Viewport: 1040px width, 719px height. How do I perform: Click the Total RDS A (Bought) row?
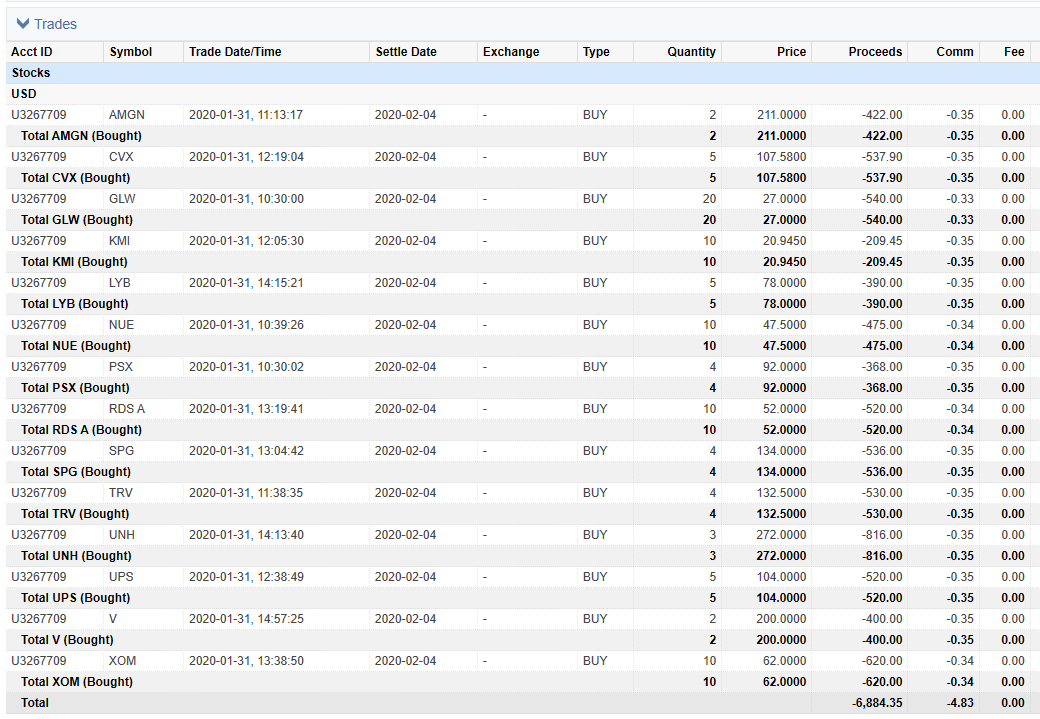(523, 430)
